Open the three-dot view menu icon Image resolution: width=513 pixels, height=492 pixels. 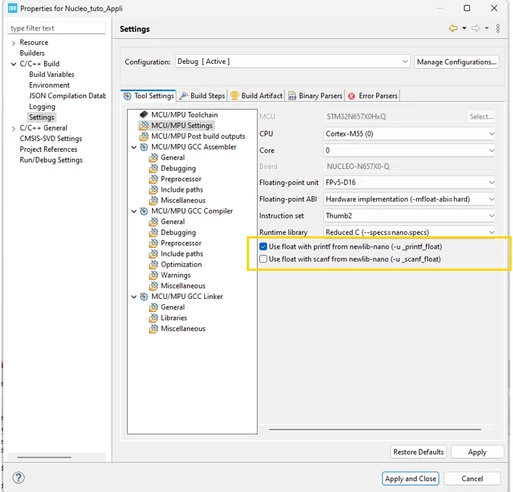(x=498, y=28)
